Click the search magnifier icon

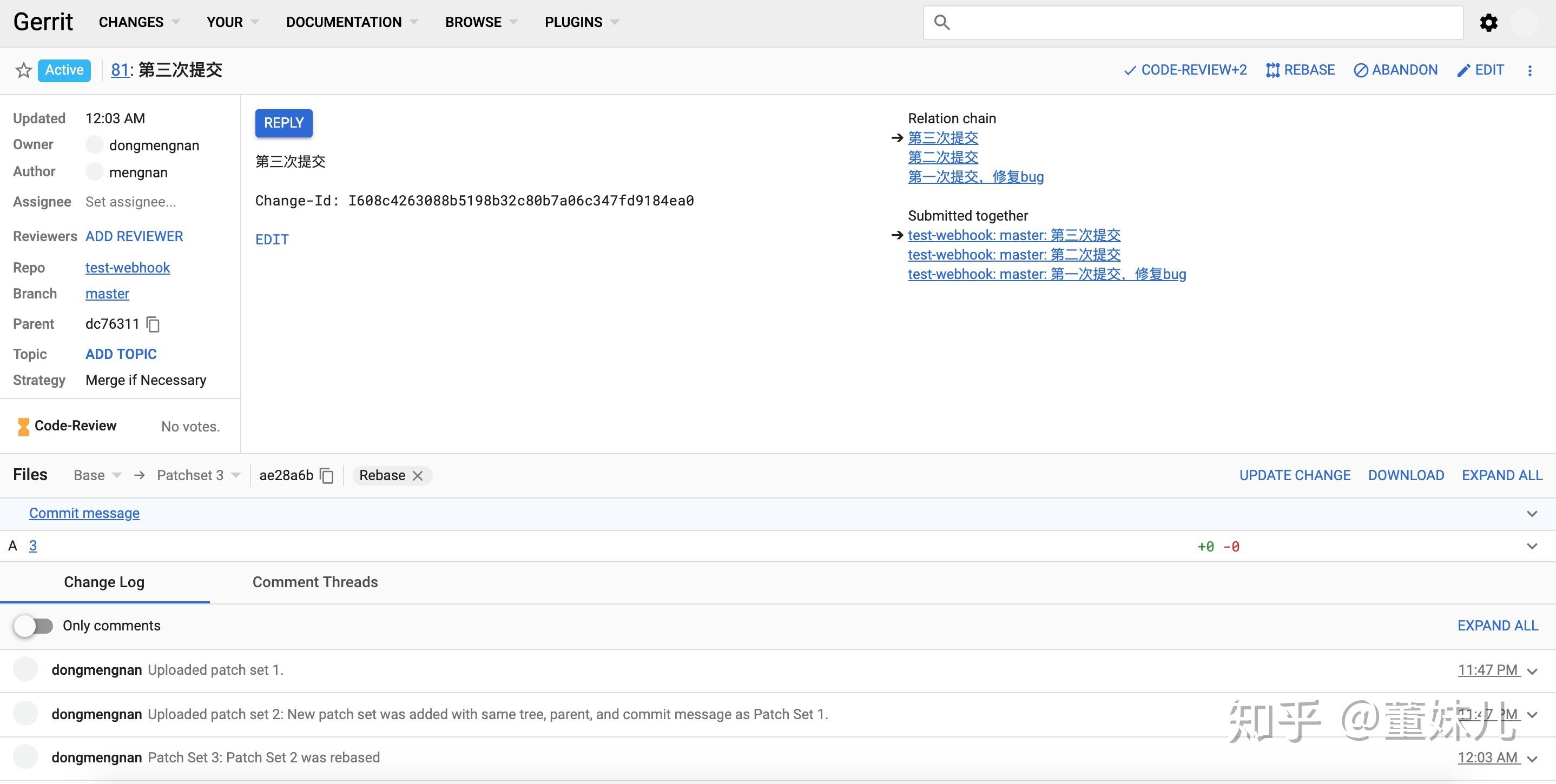944,22
